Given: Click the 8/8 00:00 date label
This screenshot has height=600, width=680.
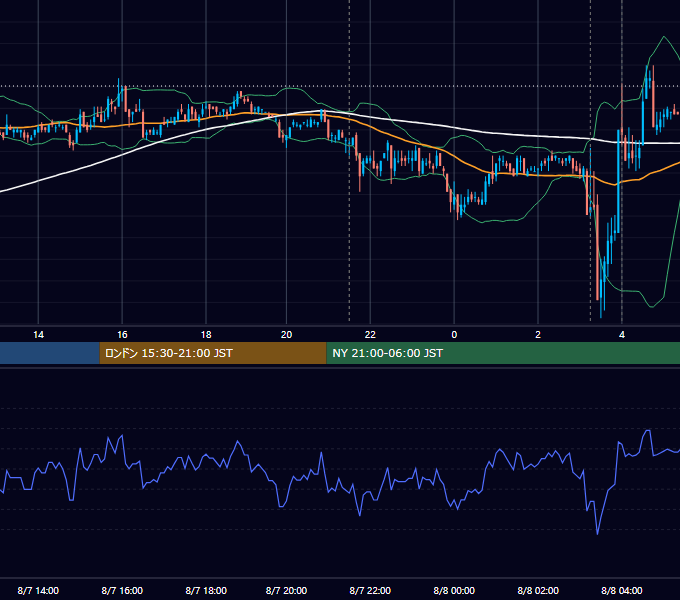Looking at the screenshot, I should (454, 590).
